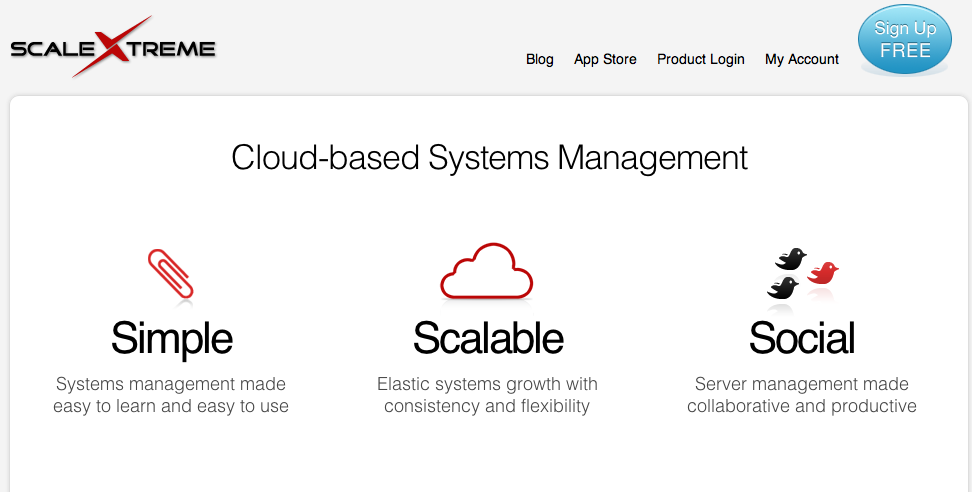Go to the App Store link
The image size is (972, 492).
(605, 59)
